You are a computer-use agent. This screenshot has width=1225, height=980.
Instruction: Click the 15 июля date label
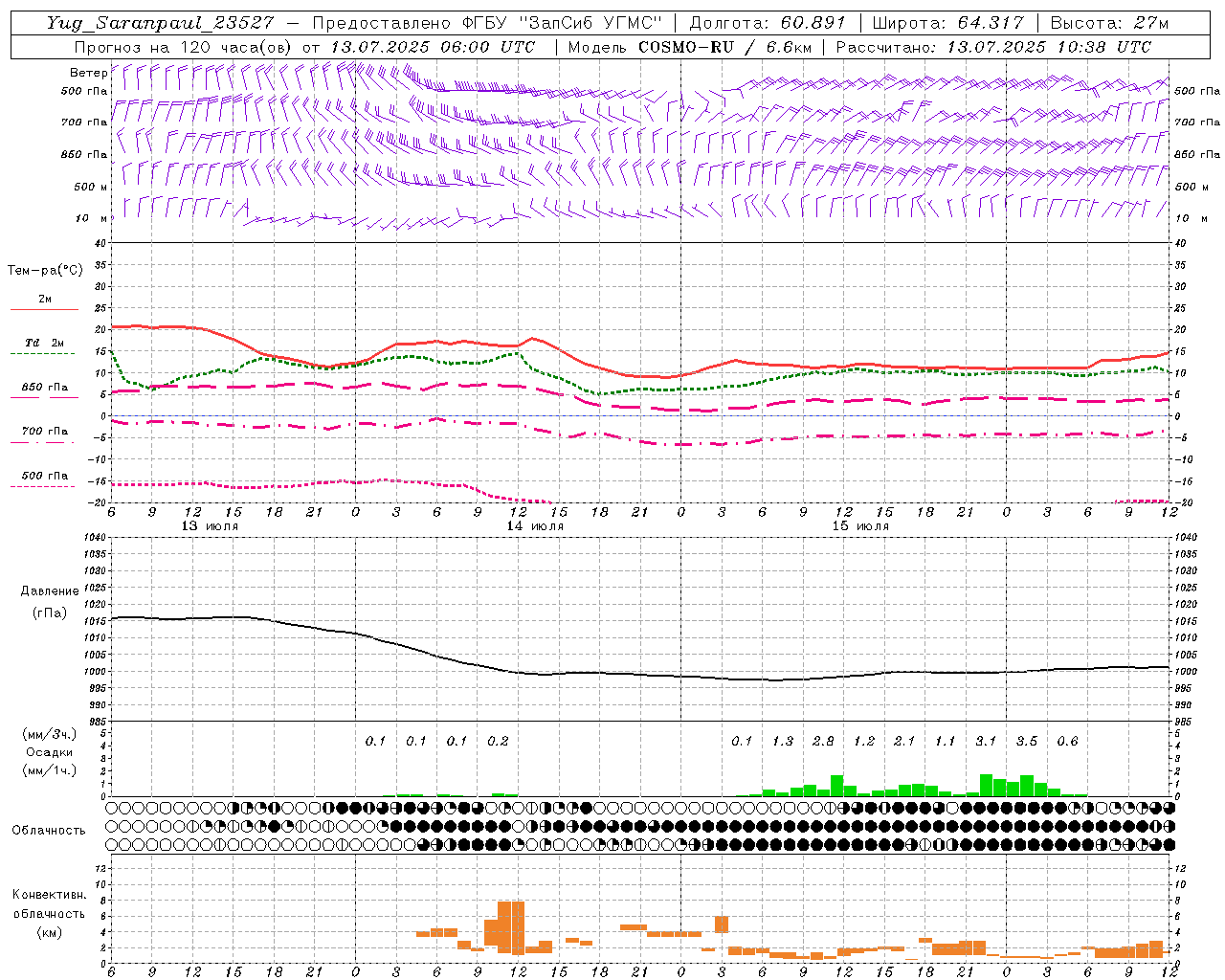point(860,526)
